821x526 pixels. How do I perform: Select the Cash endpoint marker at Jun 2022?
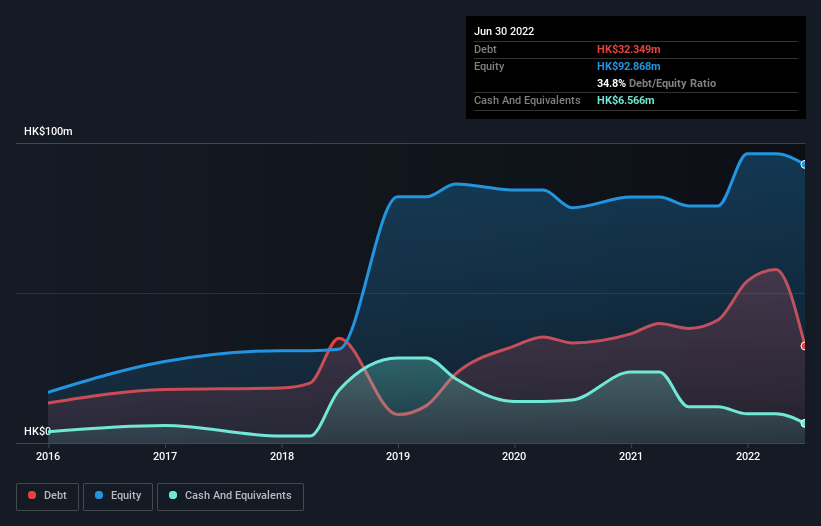coord(804,423)
